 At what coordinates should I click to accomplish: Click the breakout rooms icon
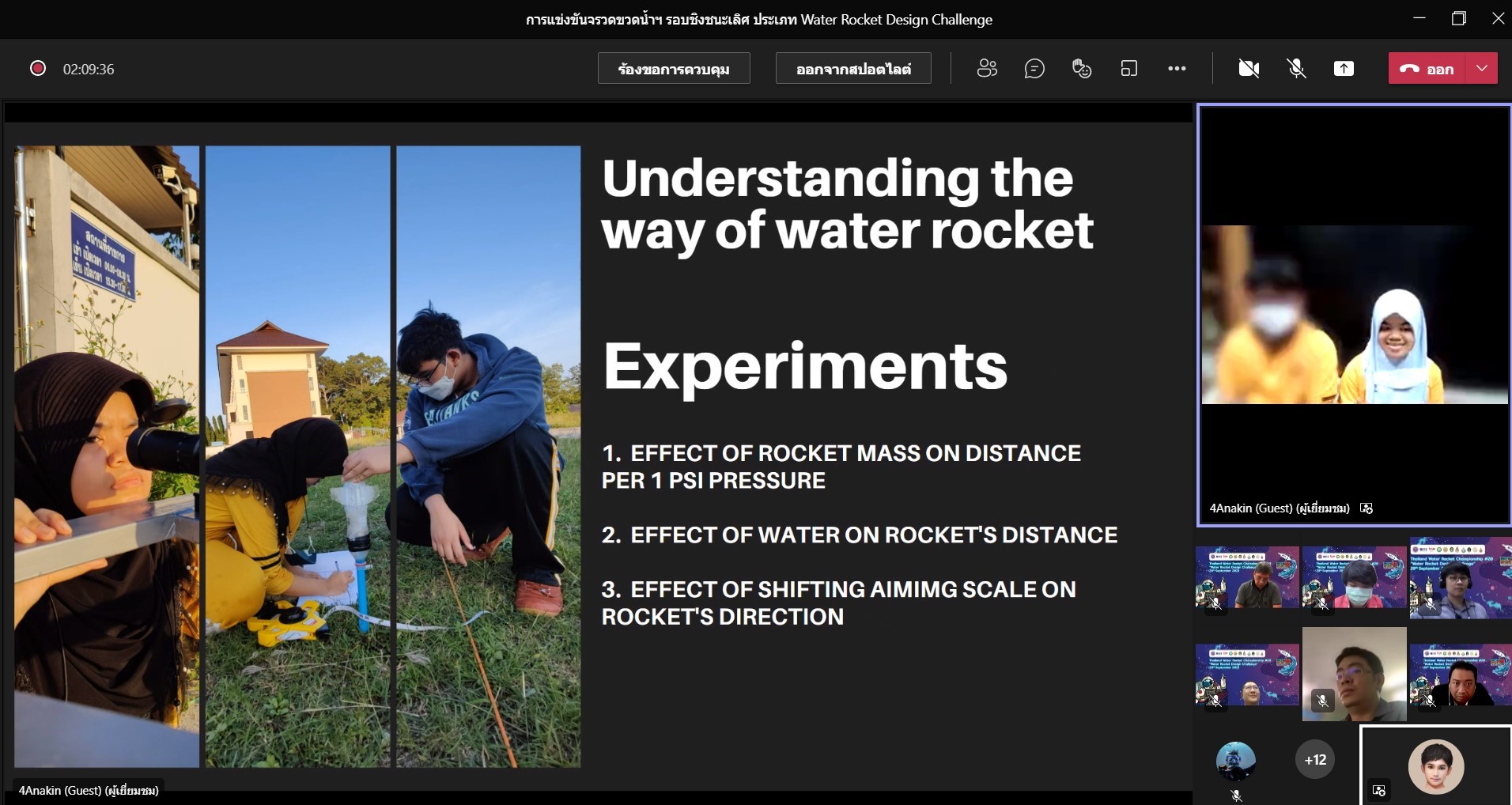[1129, 69]
